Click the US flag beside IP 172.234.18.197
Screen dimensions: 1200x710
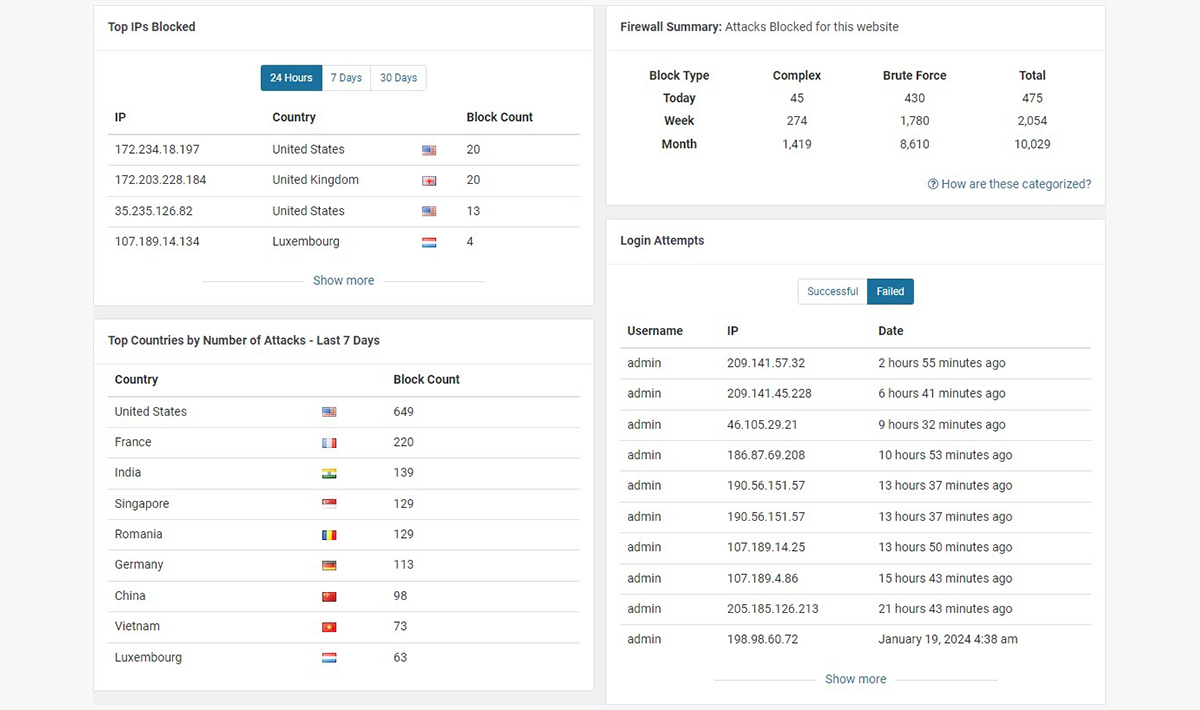429,150
